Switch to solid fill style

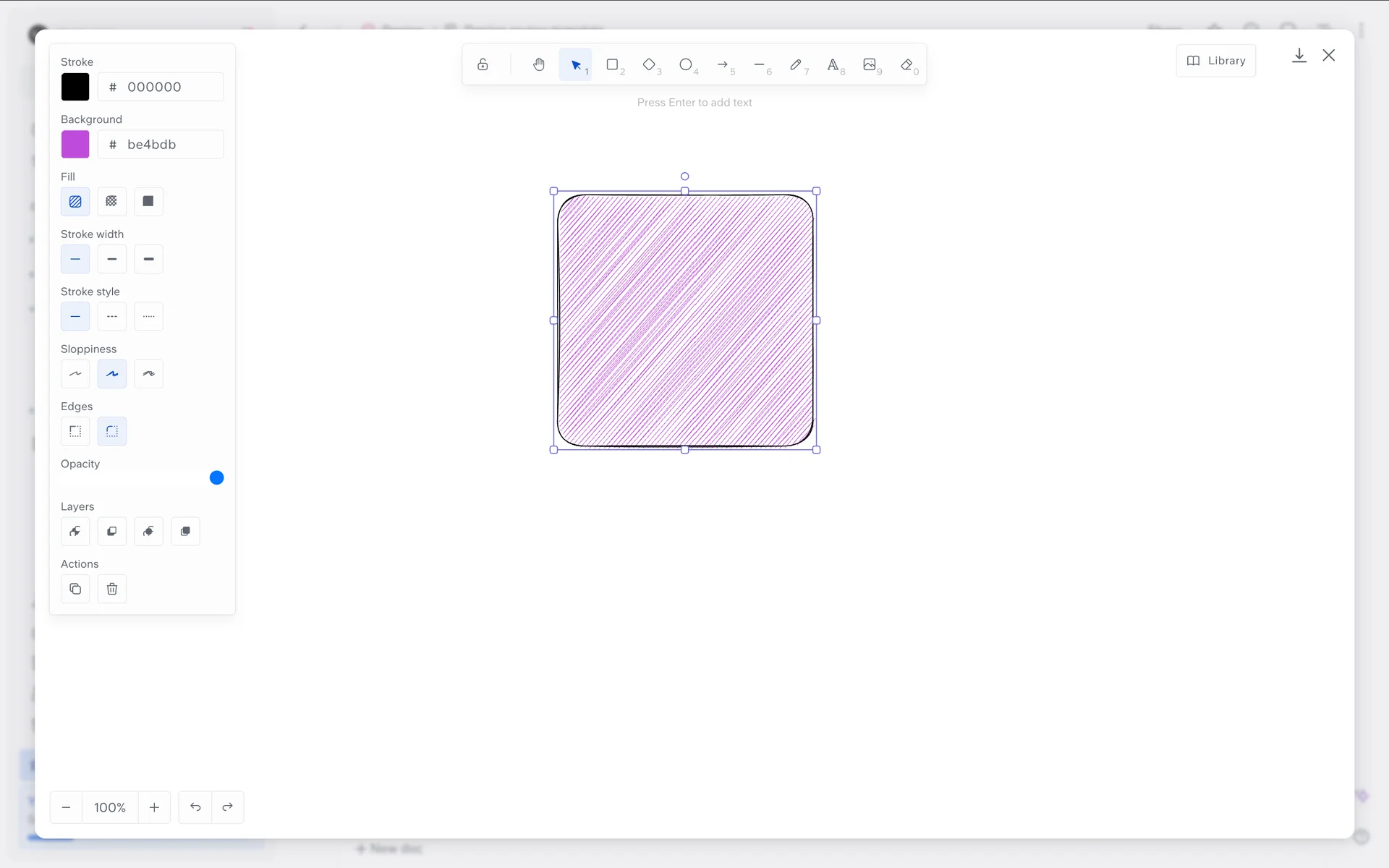click(148, 201)
